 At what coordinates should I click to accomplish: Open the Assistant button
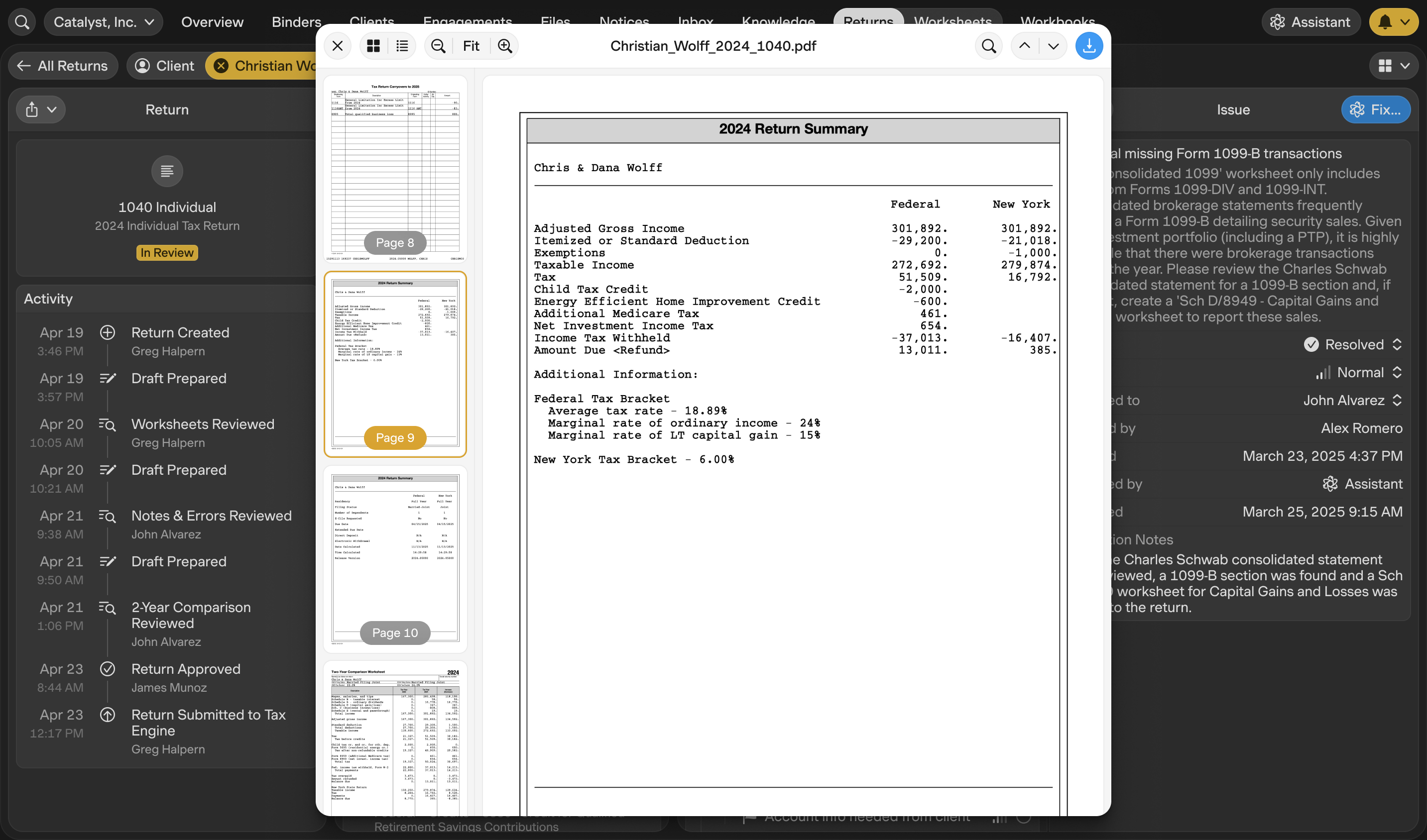coord(1310,22)
